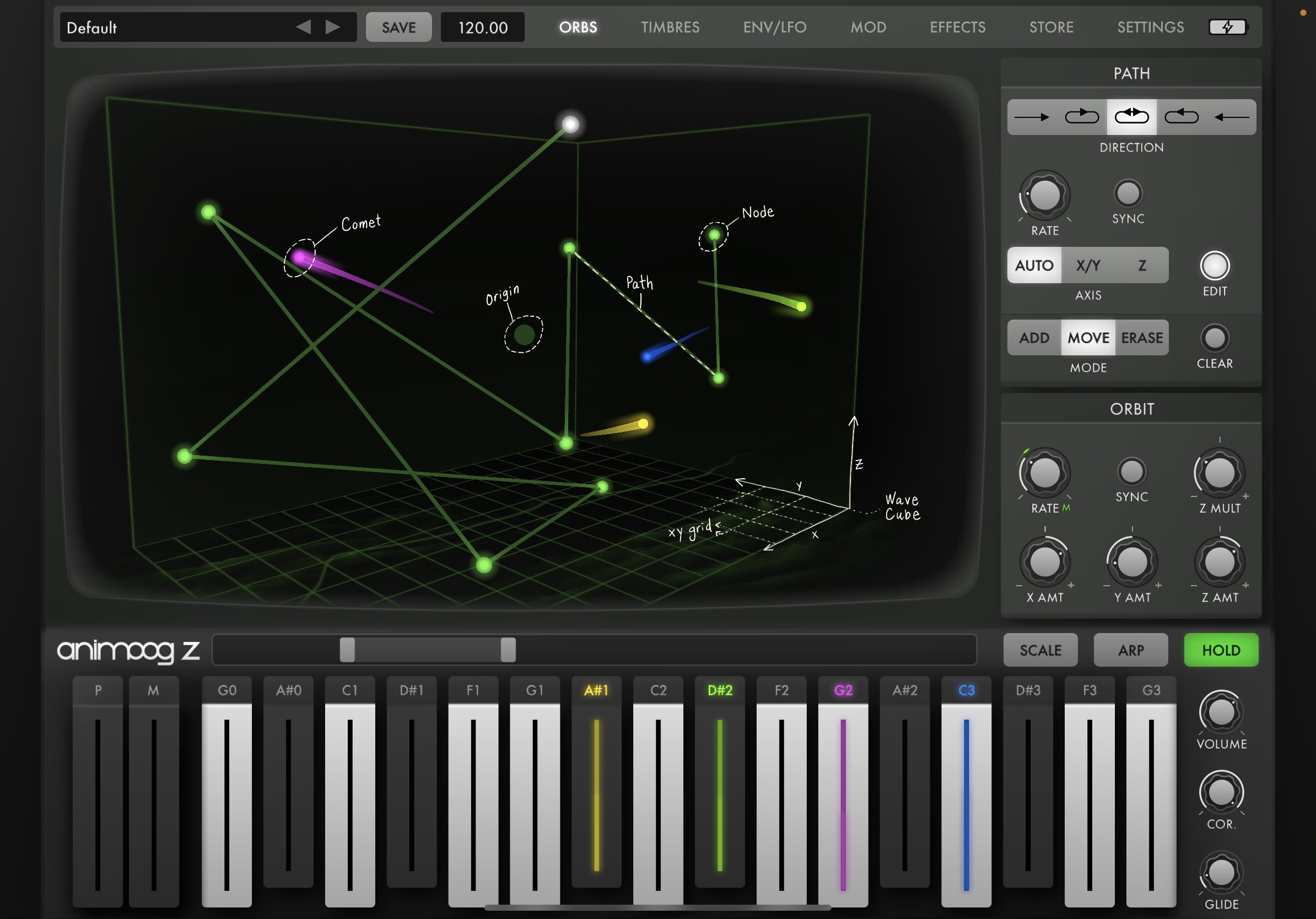
Task: Click the right keyboard range handle
Action: point(508,650)
